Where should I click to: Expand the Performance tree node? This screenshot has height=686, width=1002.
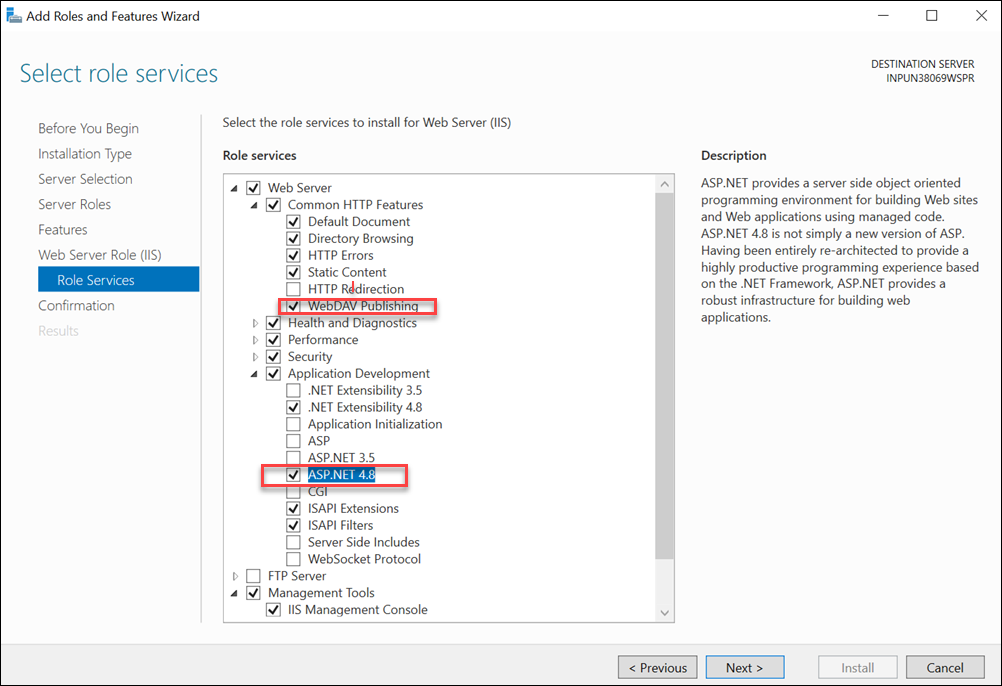pos(256,340)
